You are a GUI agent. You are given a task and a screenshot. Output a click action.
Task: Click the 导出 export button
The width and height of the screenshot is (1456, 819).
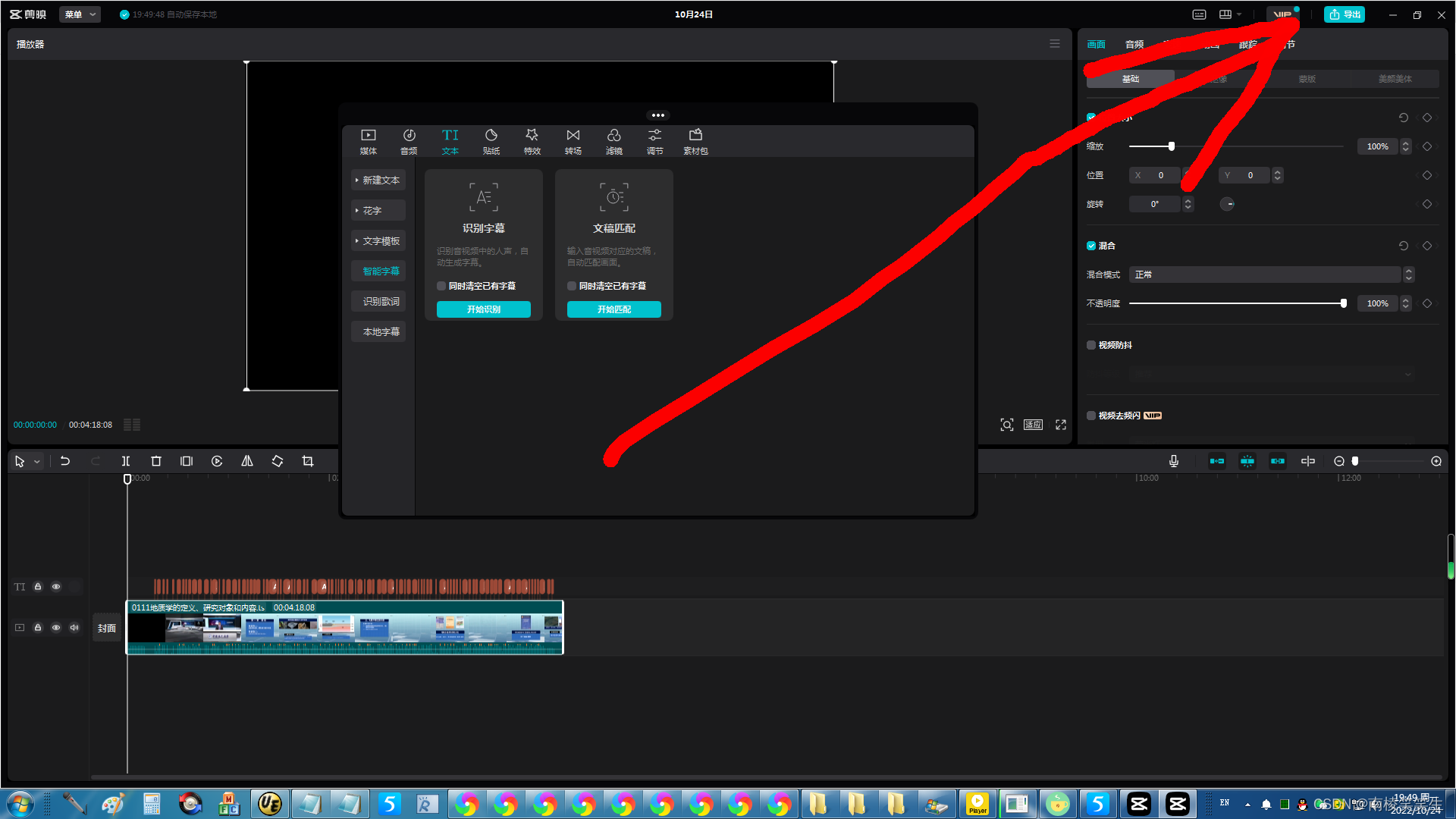[1345, 14]
